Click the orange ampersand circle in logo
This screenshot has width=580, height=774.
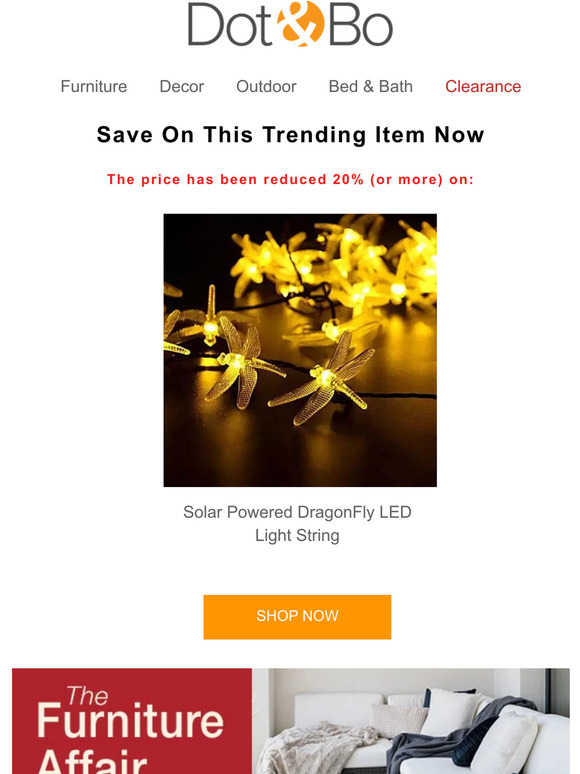[300, 24]
